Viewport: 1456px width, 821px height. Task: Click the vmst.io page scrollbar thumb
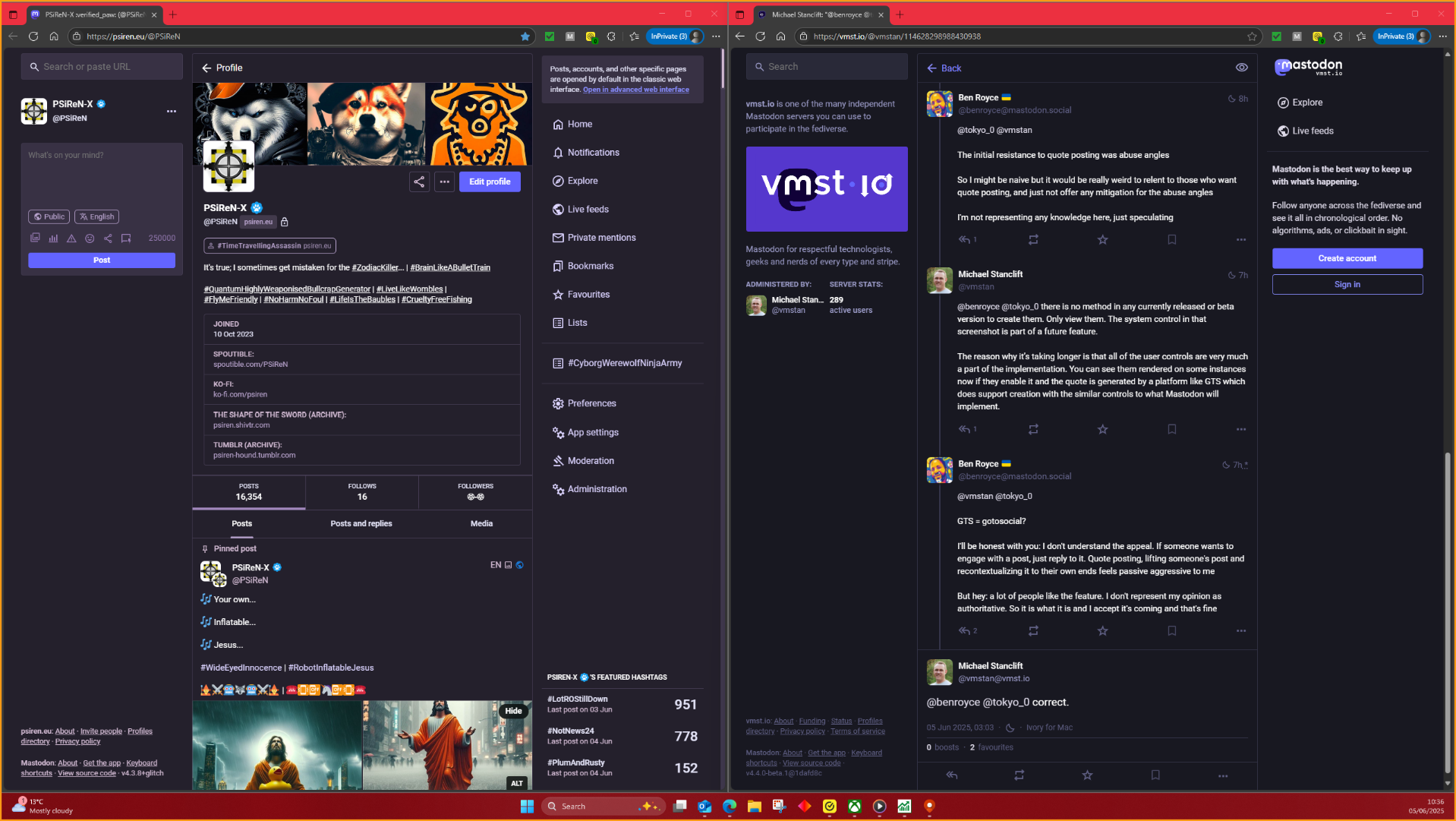tap(1448, 612)
